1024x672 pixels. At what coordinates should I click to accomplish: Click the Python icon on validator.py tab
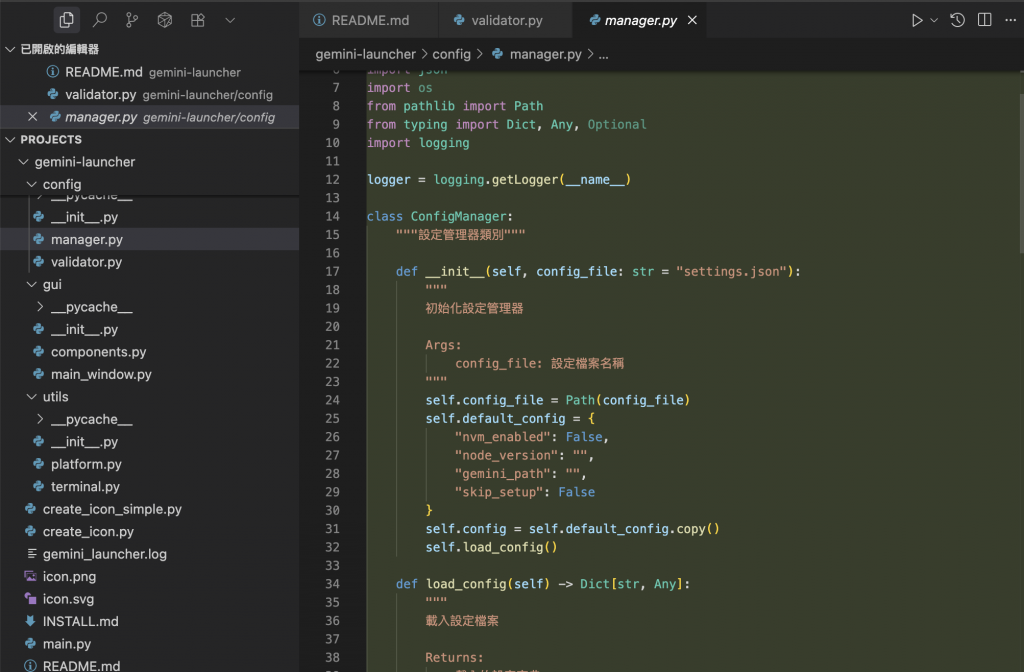pyautogui.click(x=459, y=20)
